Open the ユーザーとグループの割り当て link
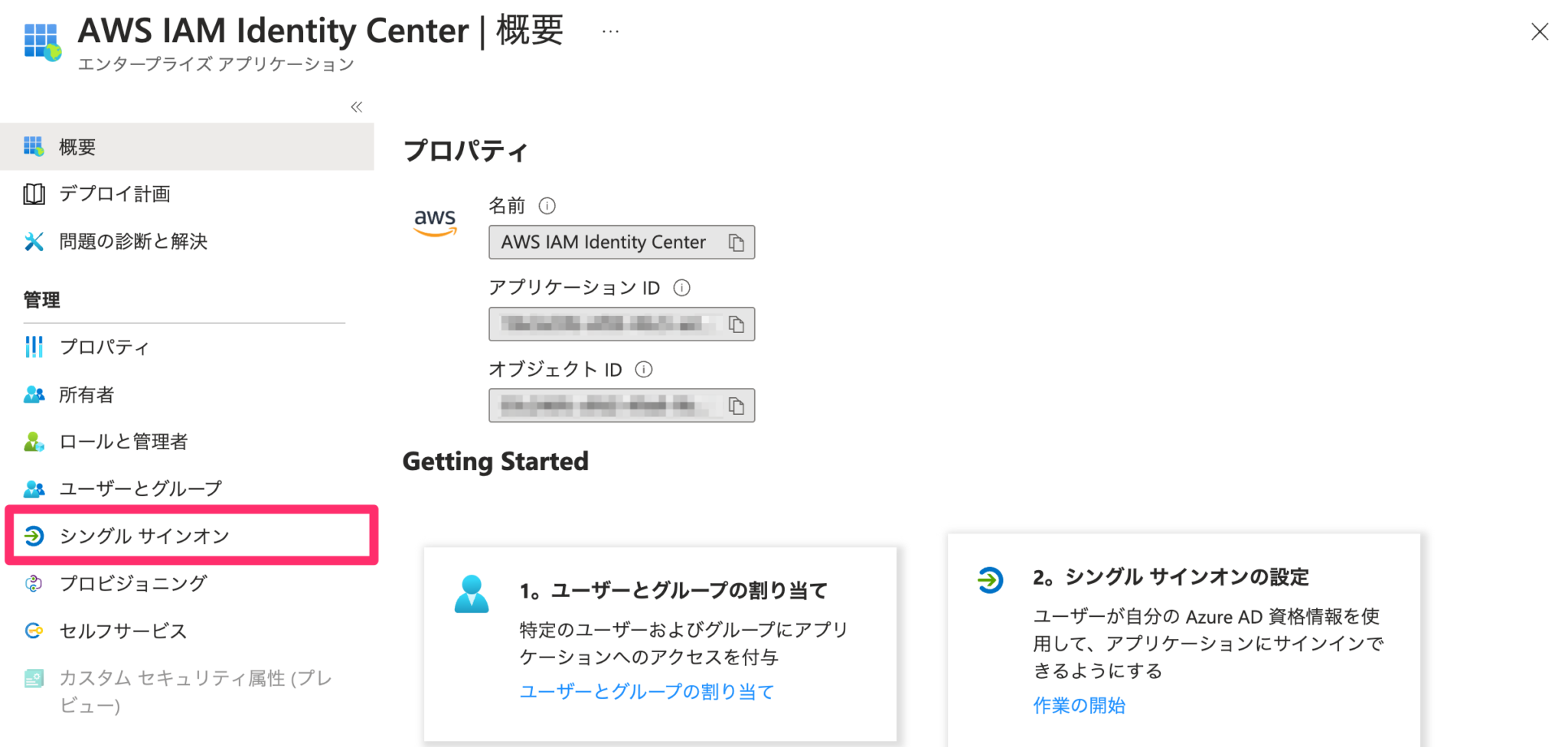1568x747 pixels. [x=646, y=691]
